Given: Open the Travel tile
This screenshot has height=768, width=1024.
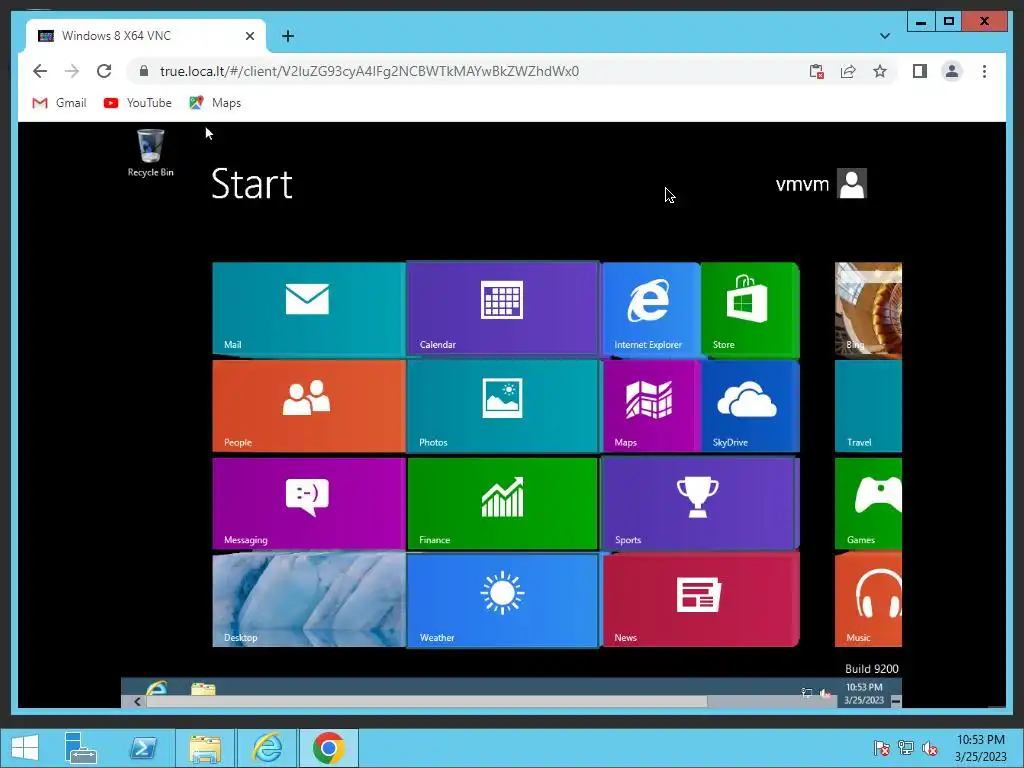Looking at the screenshot, I should 868,406.
